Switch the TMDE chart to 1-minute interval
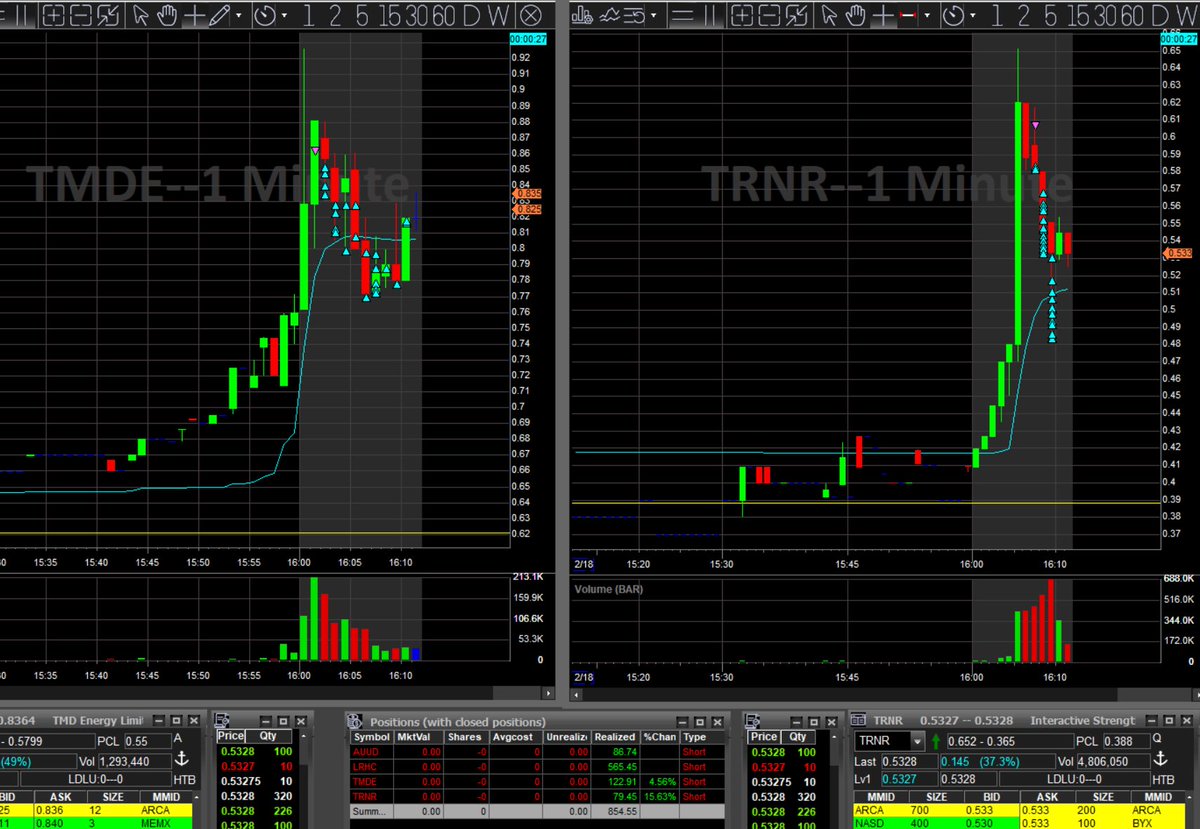Screen dimensions: 1200x829 (x=308, y=16)
